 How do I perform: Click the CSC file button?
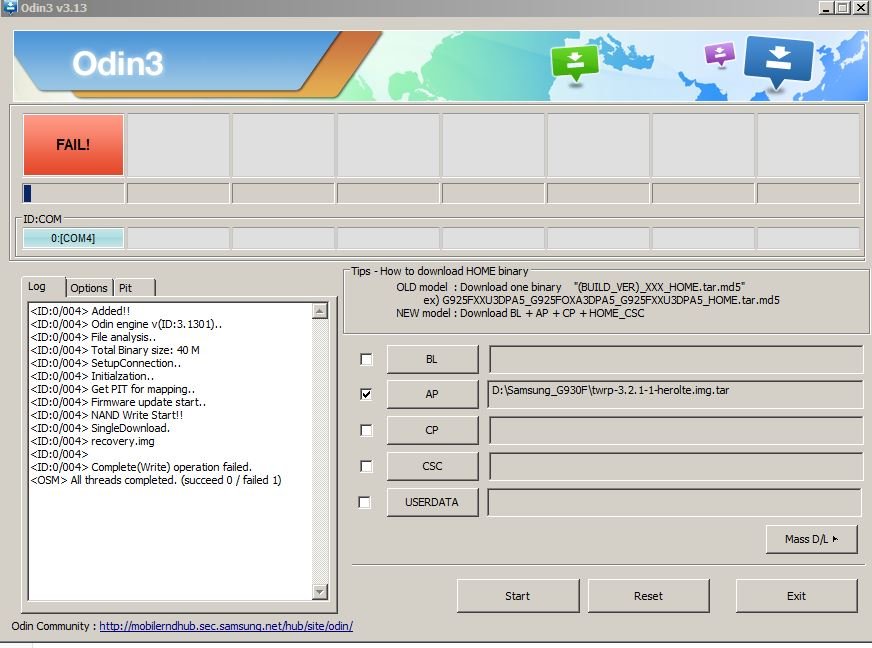(x=432, y=466)
